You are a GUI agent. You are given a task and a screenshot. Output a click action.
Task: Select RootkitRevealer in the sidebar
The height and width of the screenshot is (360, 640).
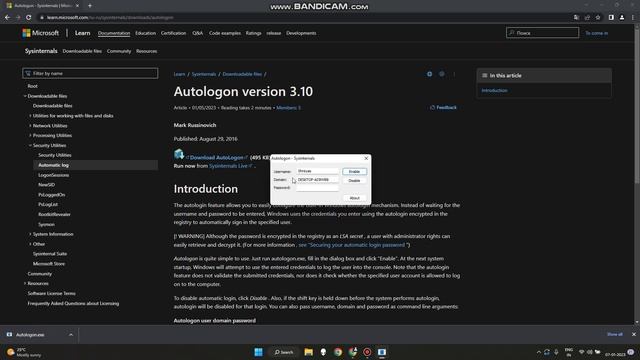(54, 214)
